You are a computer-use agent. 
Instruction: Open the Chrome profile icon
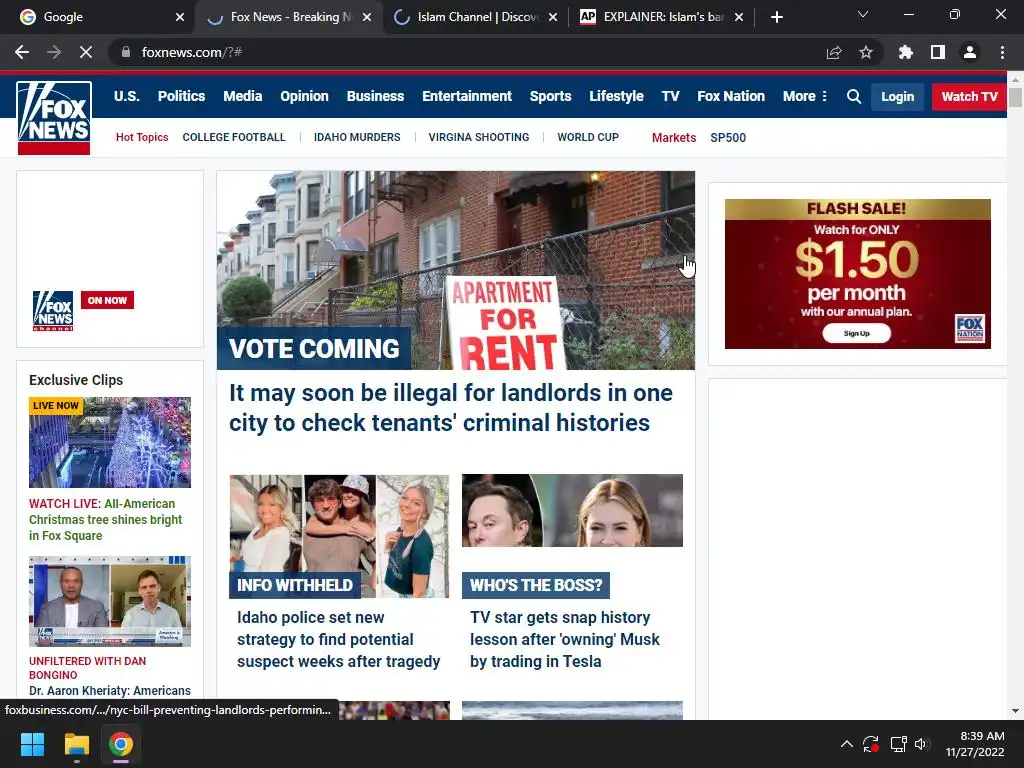(970, 52)
